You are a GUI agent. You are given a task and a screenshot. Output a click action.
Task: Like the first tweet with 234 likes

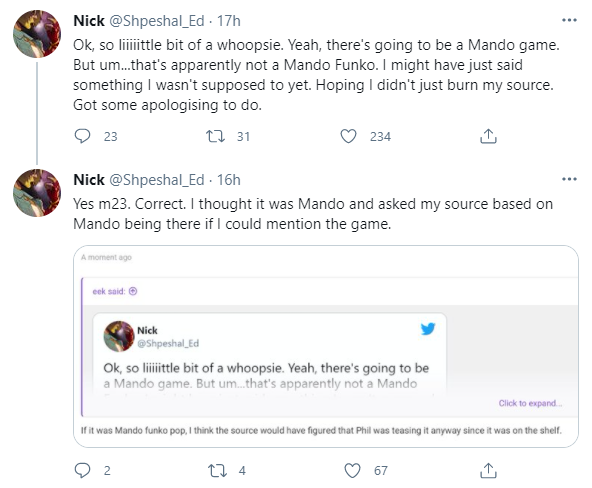[348, 136]
